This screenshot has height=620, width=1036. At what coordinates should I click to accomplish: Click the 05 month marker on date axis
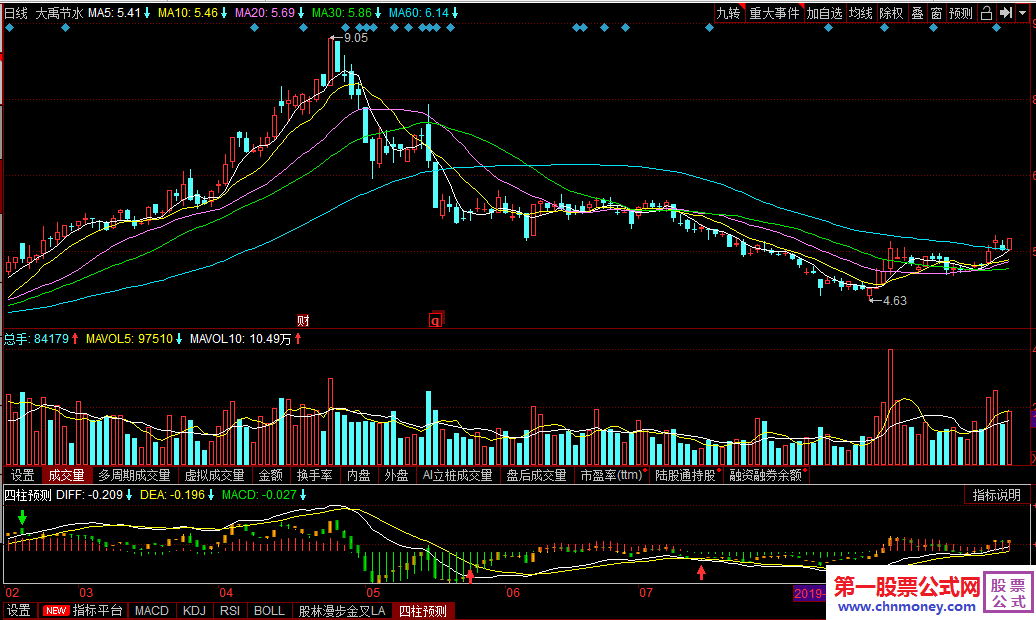pyautogui.click(x=373, y=592)
